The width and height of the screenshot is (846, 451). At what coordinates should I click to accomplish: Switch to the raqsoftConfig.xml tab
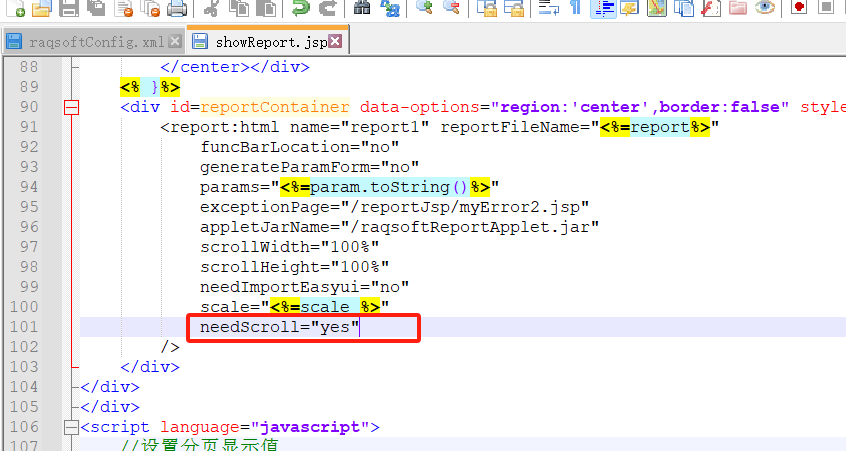tap(96, 42)
